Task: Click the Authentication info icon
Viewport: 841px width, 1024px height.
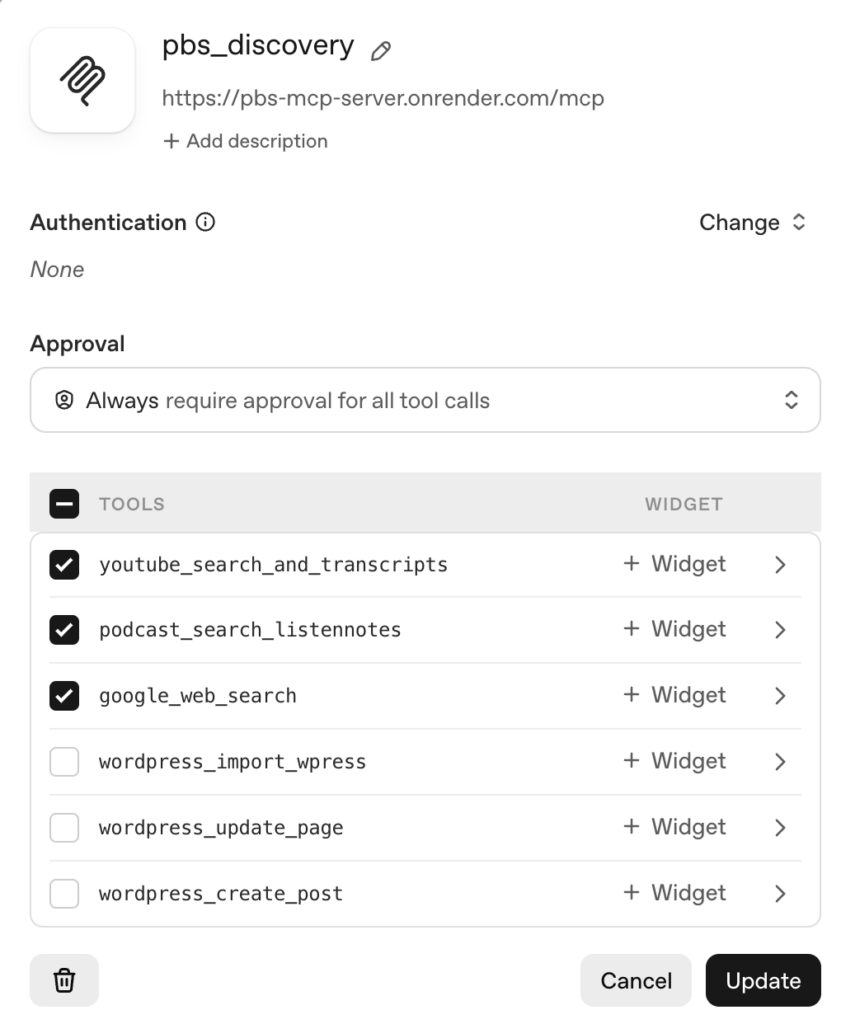Action: click(x=205, y=223)
